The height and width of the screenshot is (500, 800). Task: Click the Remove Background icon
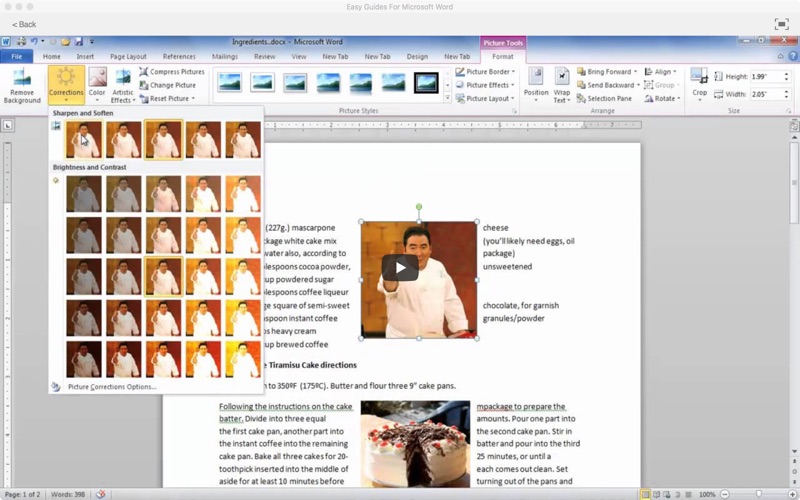pyautogui.click(x=22, y=85)
